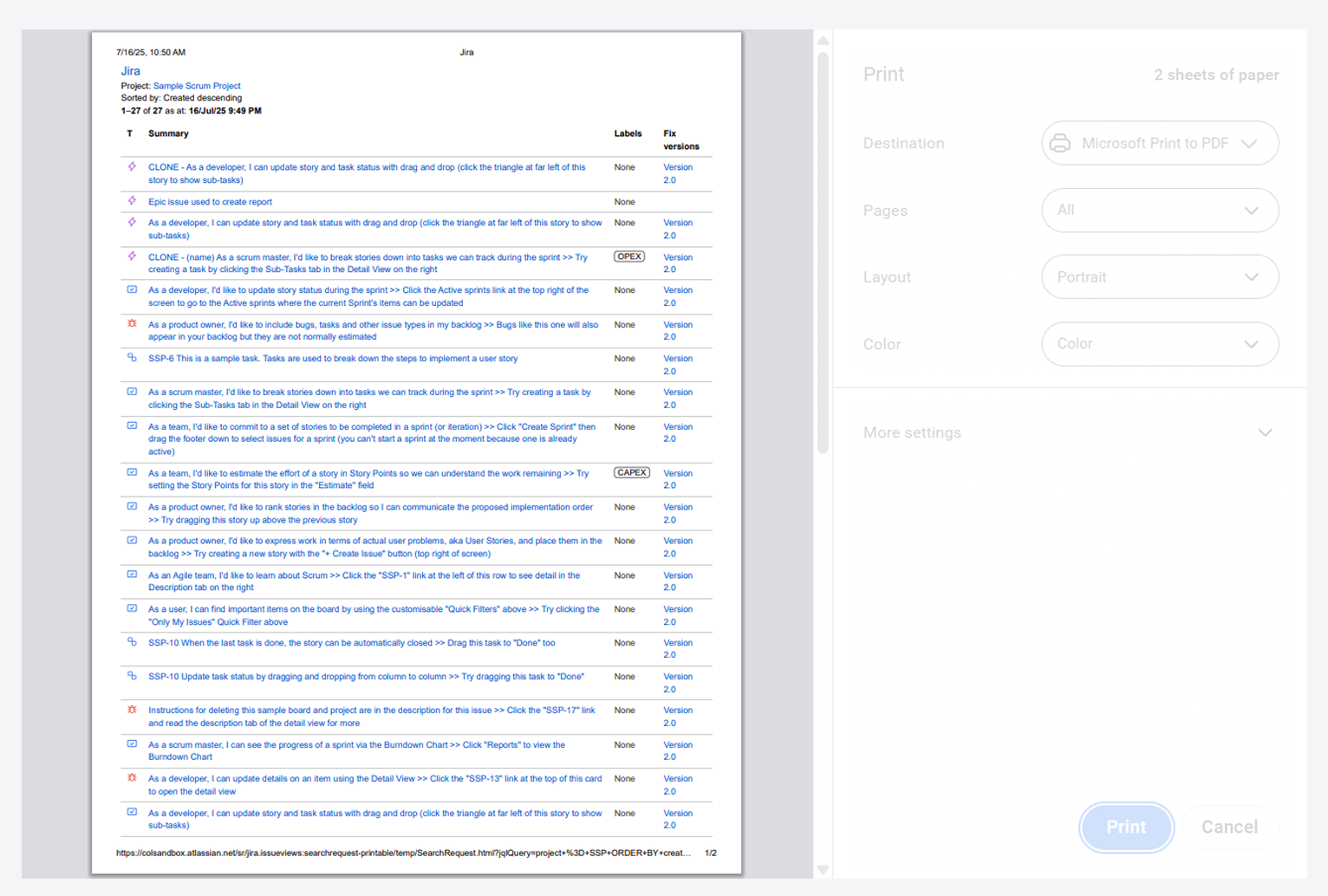The width and height of the screenshot is (1328, 896).
Task: Click the "7/16/25, 10:50 AM" timestamp
Action: point(151,52)
